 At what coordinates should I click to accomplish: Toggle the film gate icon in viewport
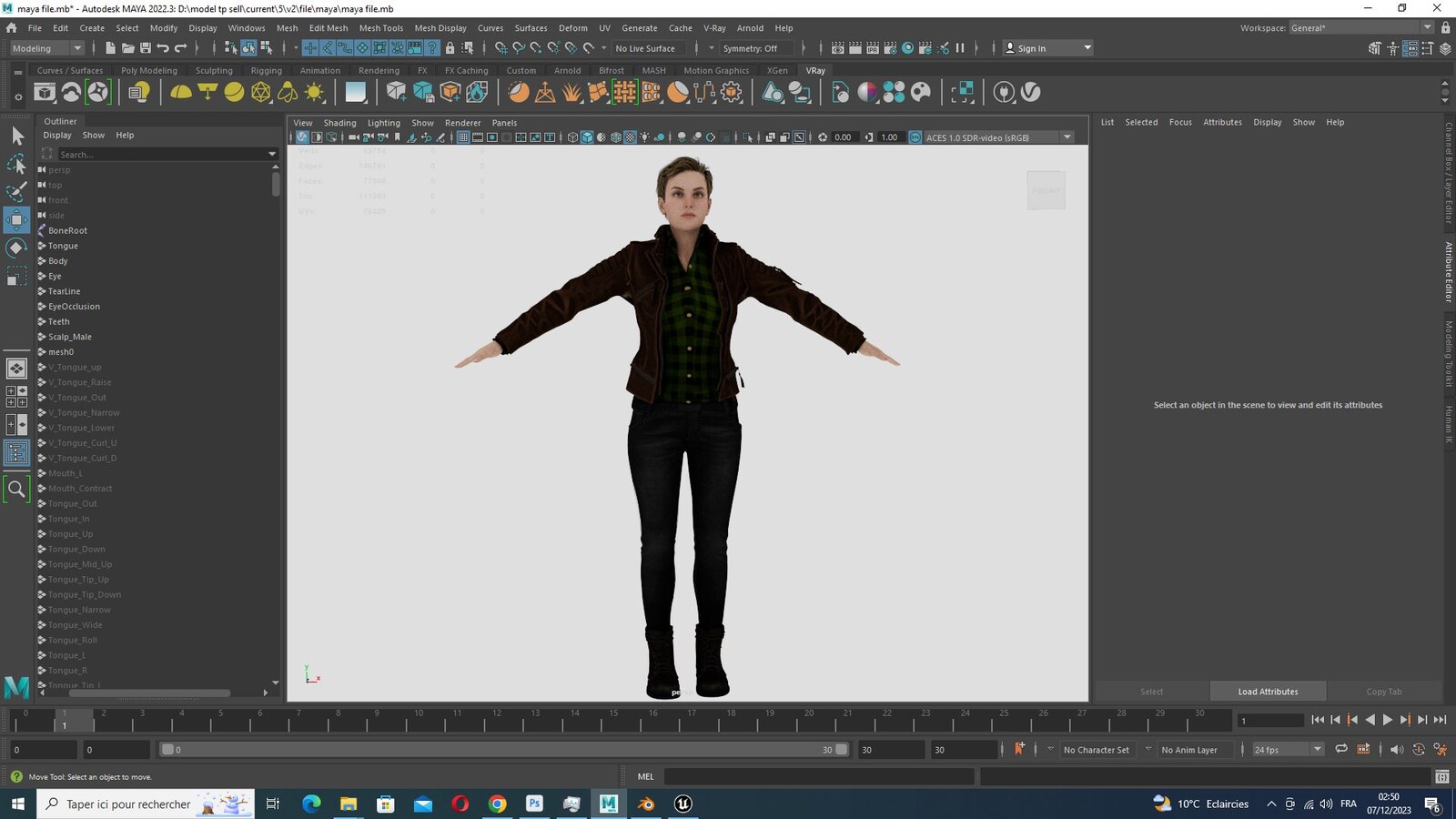click(478, 137)
